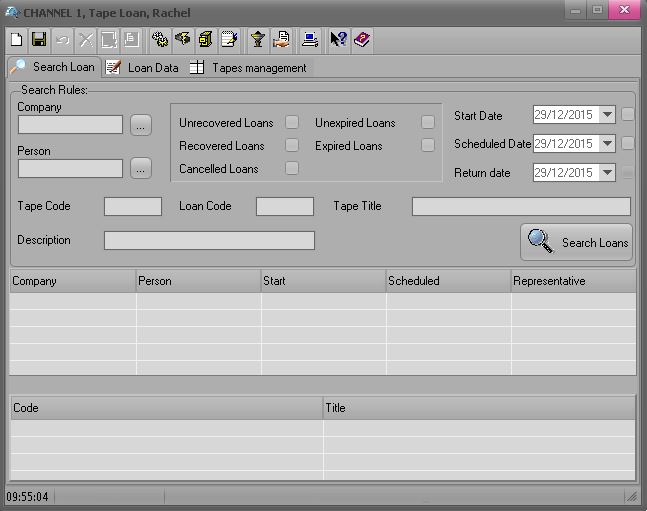
Task: Open the purple help book icon
Action: (362, 40)
